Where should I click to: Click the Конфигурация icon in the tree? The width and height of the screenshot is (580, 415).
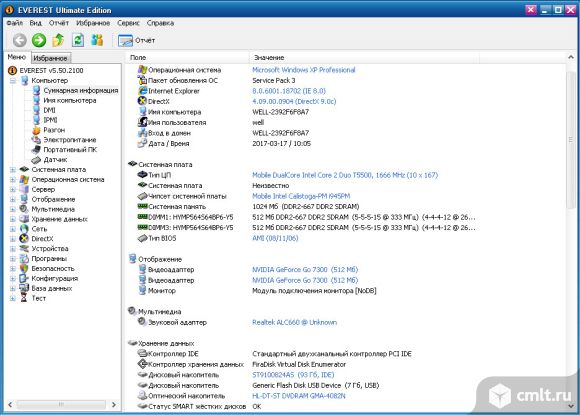tap(24, 279)
